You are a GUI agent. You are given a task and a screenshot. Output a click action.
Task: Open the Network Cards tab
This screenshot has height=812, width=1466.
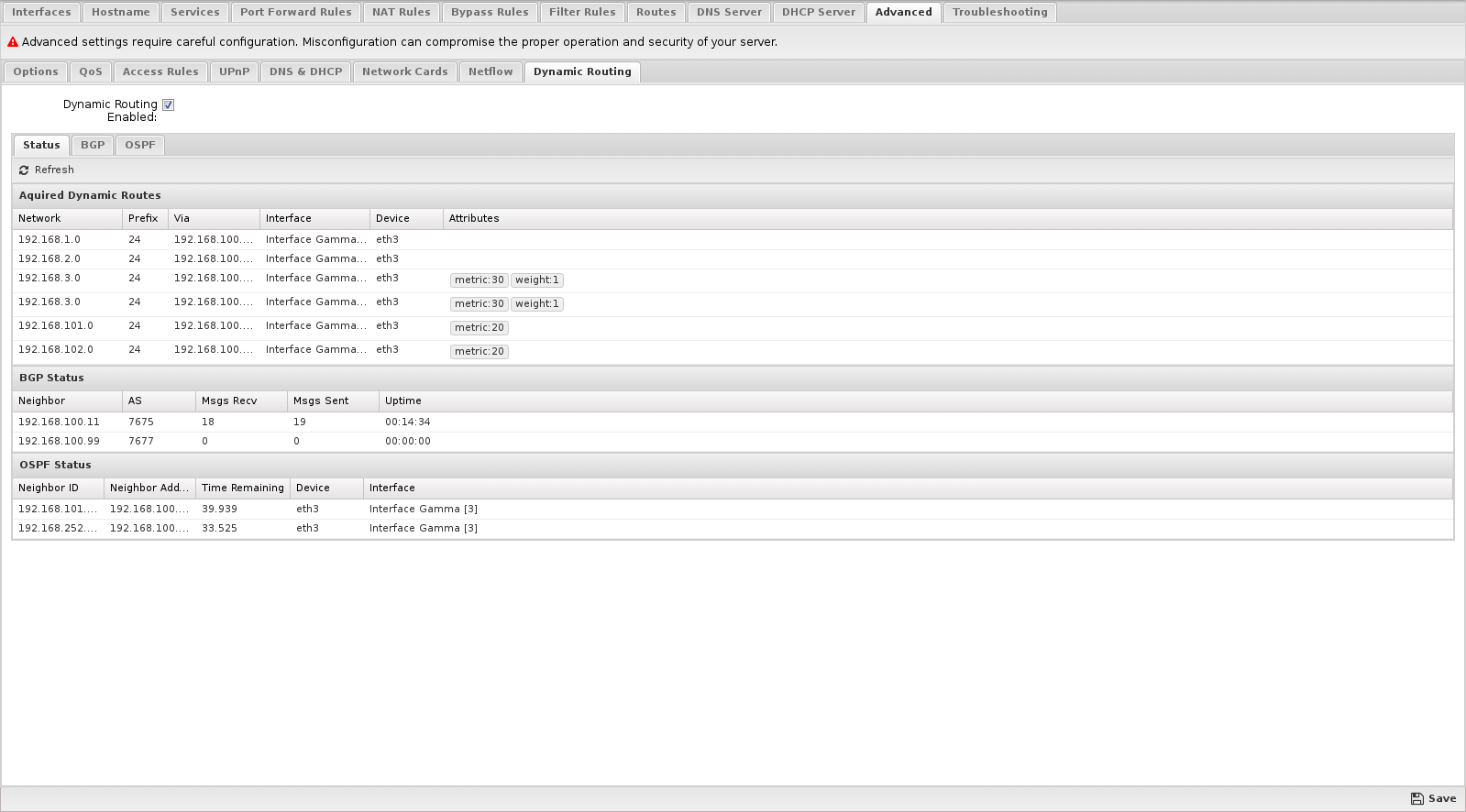coord(404,71)
